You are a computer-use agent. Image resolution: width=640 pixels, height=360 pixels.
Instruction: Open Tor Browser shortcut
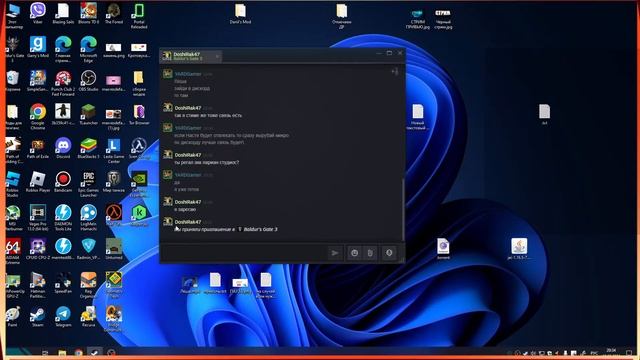pos(139,114)
